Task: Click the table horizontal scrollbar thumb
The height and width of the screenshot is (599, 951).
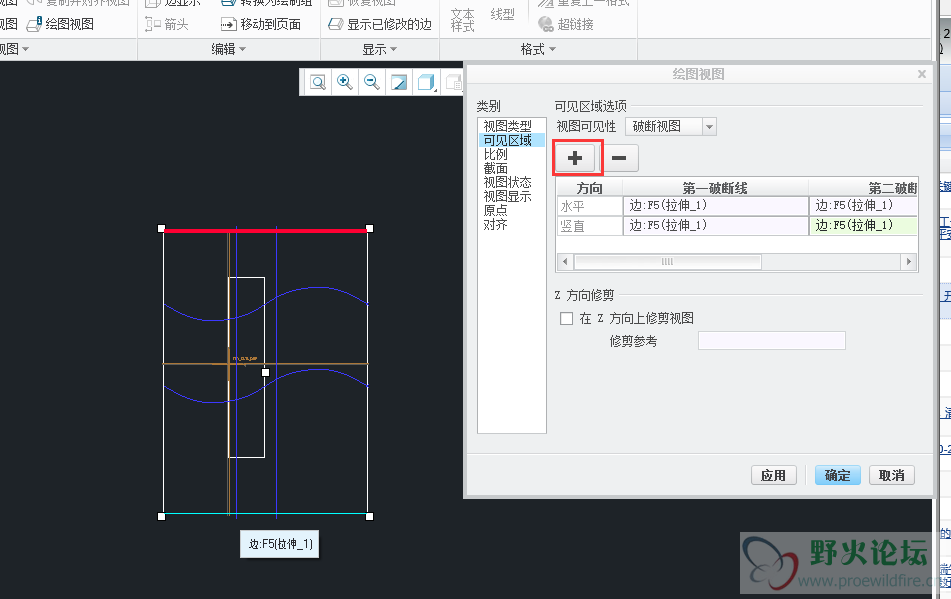Action: coord(667,262)
